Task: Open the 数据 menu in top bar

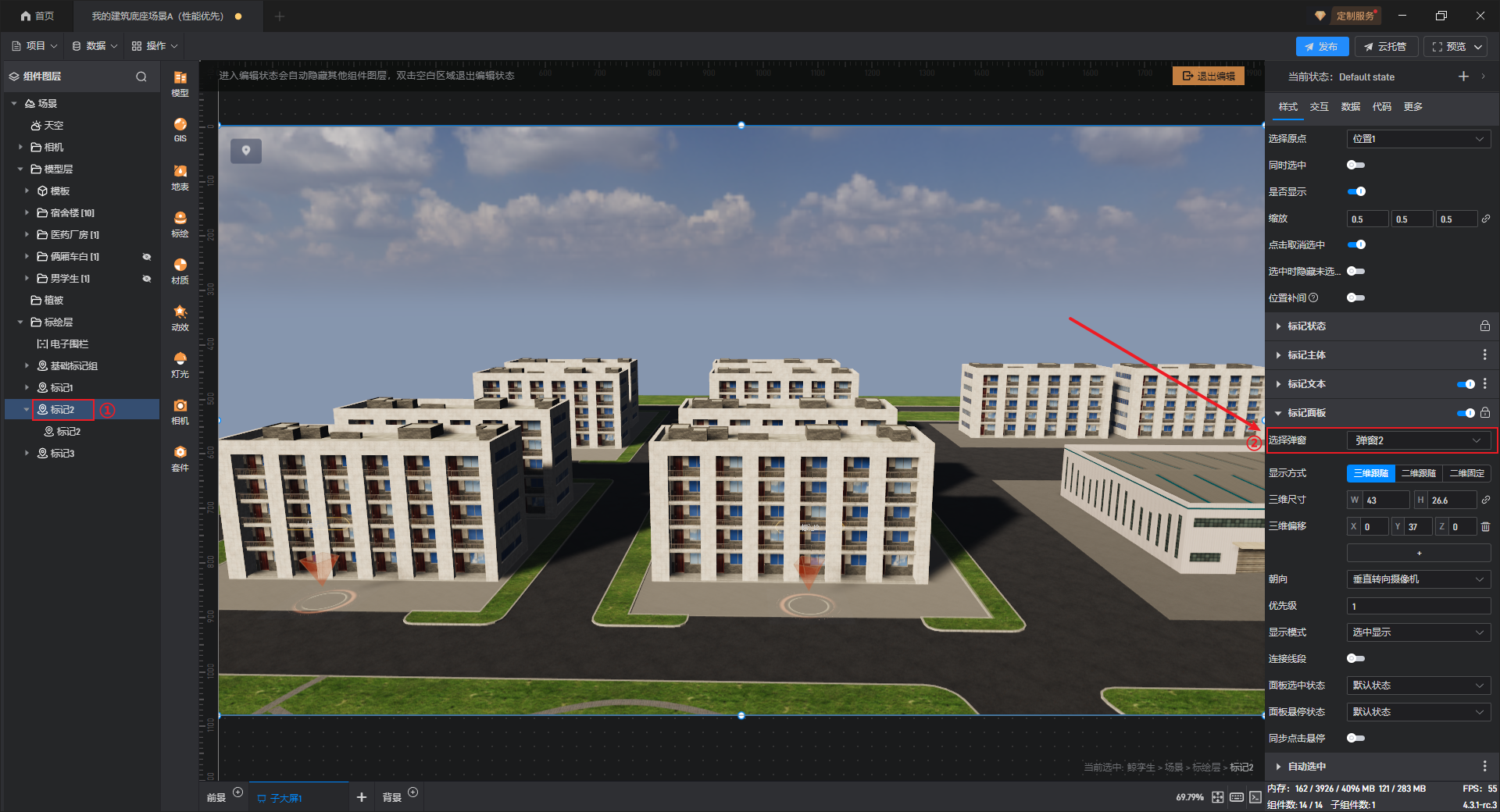Action: 95,46
